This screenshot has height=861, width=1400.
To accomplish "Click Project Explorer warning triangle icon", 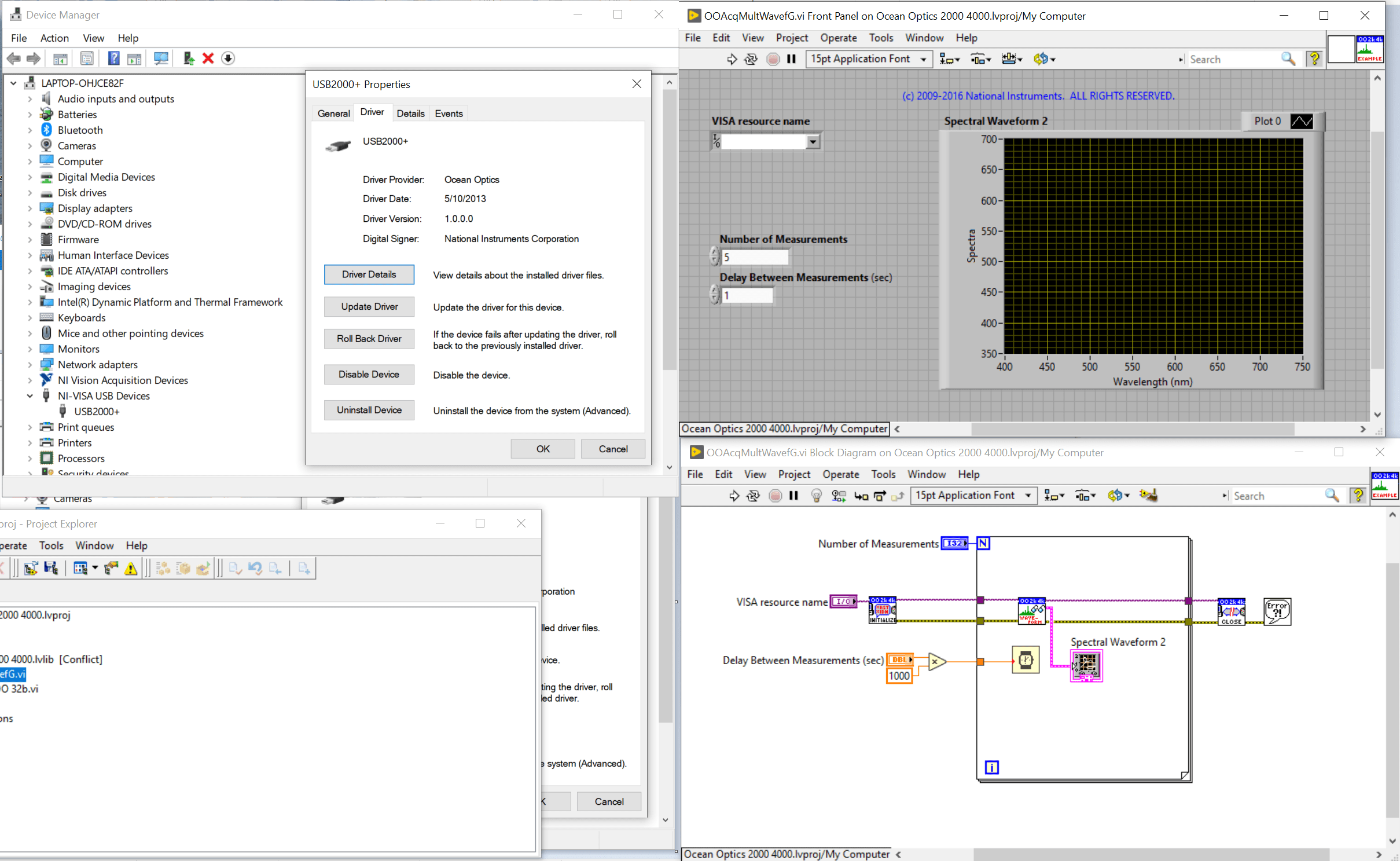I will (x=131, y=569).
